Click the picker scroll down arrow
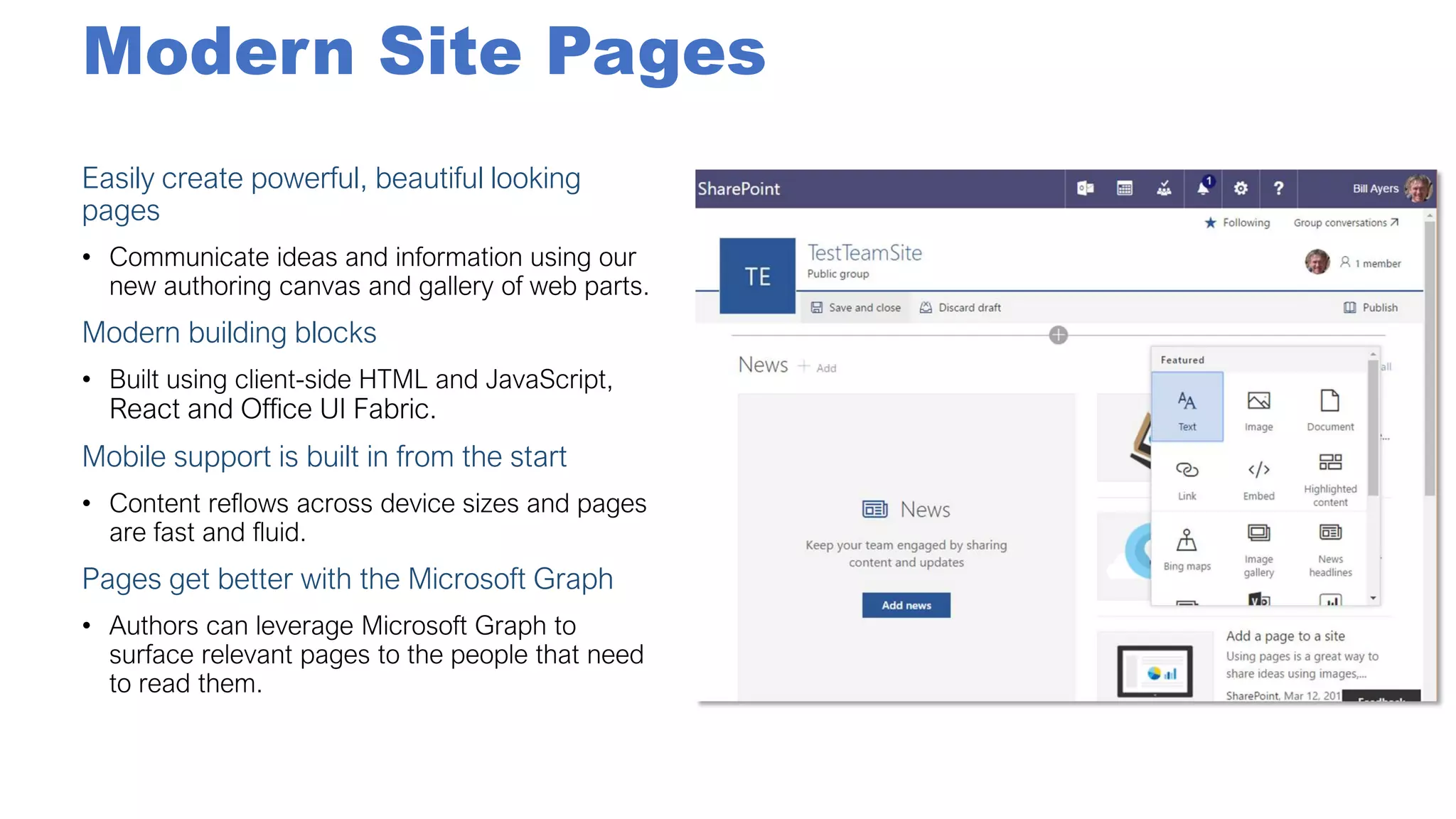 point(1373,599)
